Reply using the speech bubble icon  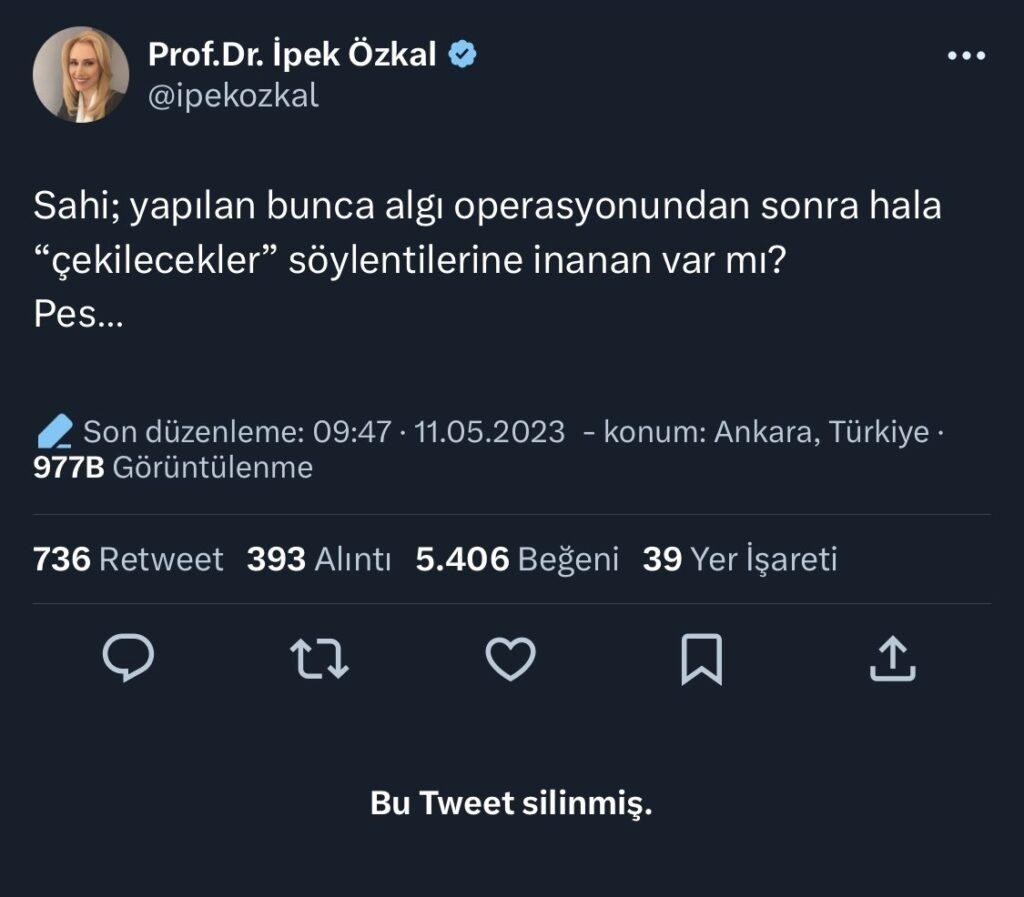point(128,660)
